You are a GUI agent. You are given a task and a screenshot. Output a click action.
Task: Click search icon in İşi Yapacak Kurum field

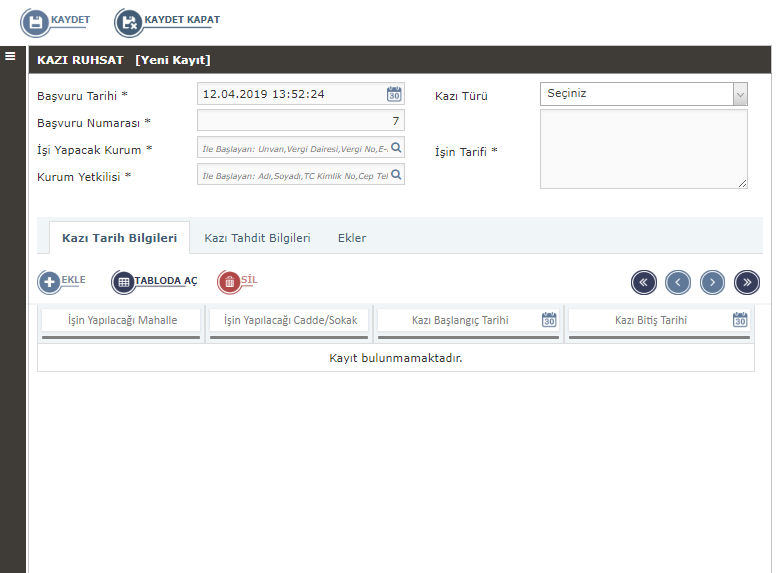(x=396, y=148)
